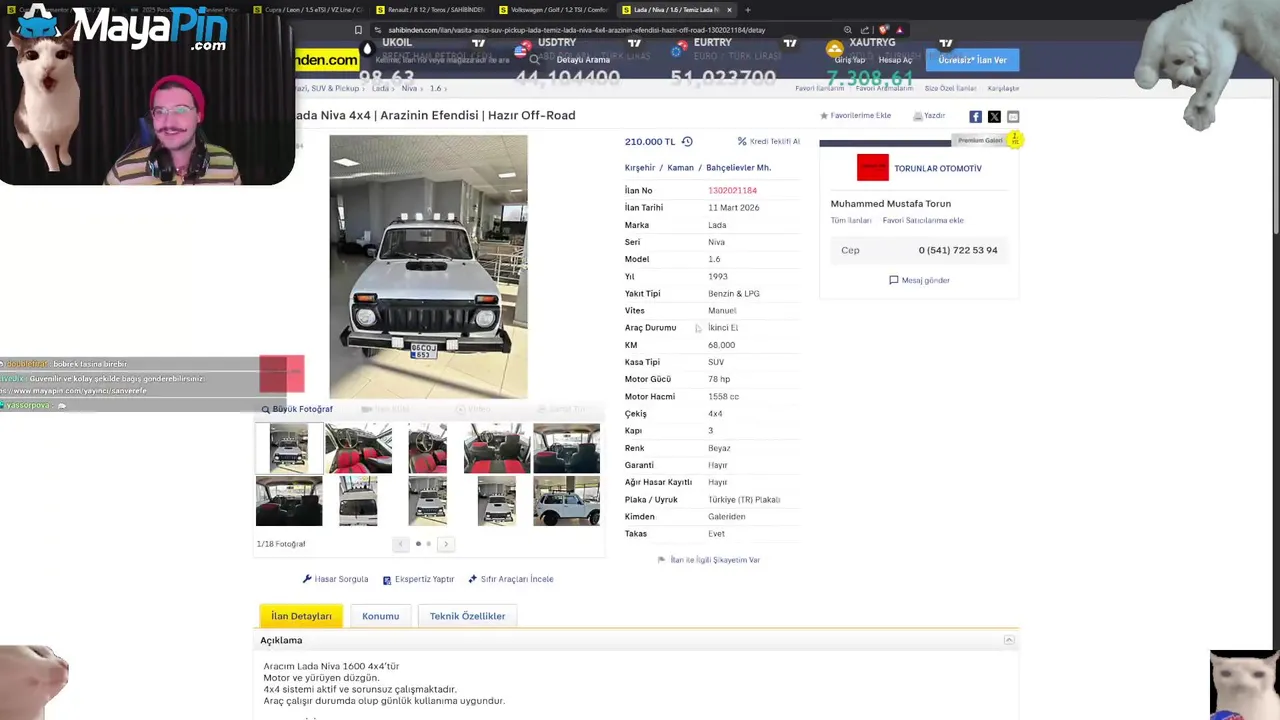Open a new browser tab with plus icon
Viewport: 1280px width, 720px height.
(x=747, y=10)
